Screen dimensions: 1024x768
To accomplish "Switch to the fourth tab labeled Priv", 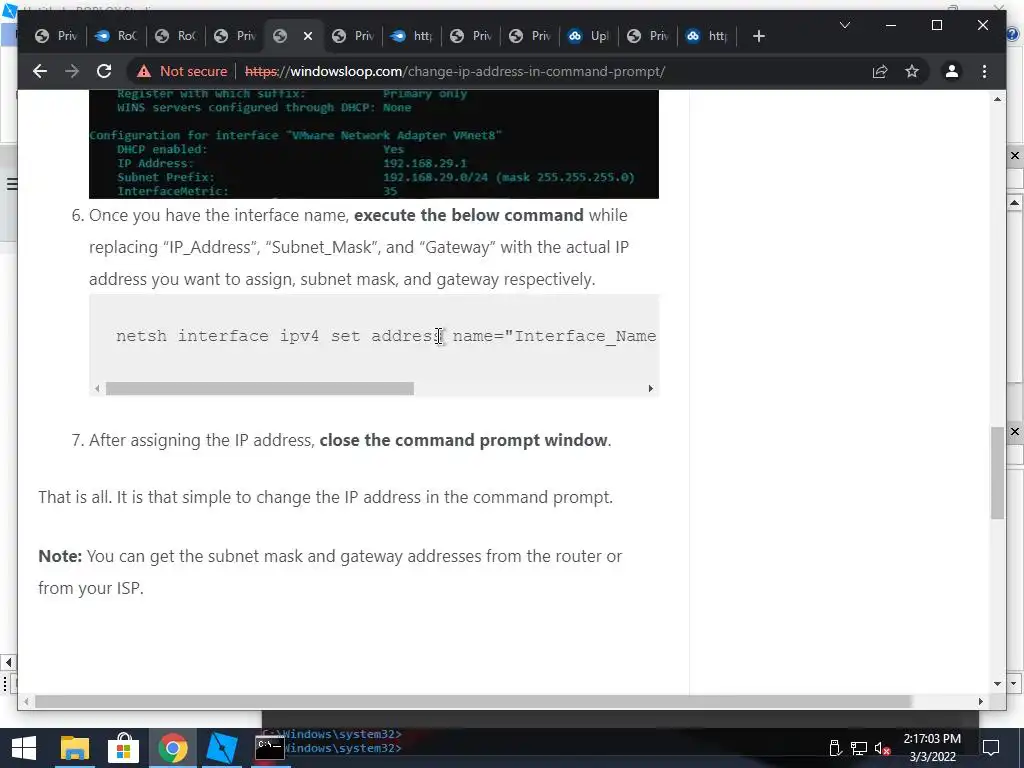I will 235,36.
